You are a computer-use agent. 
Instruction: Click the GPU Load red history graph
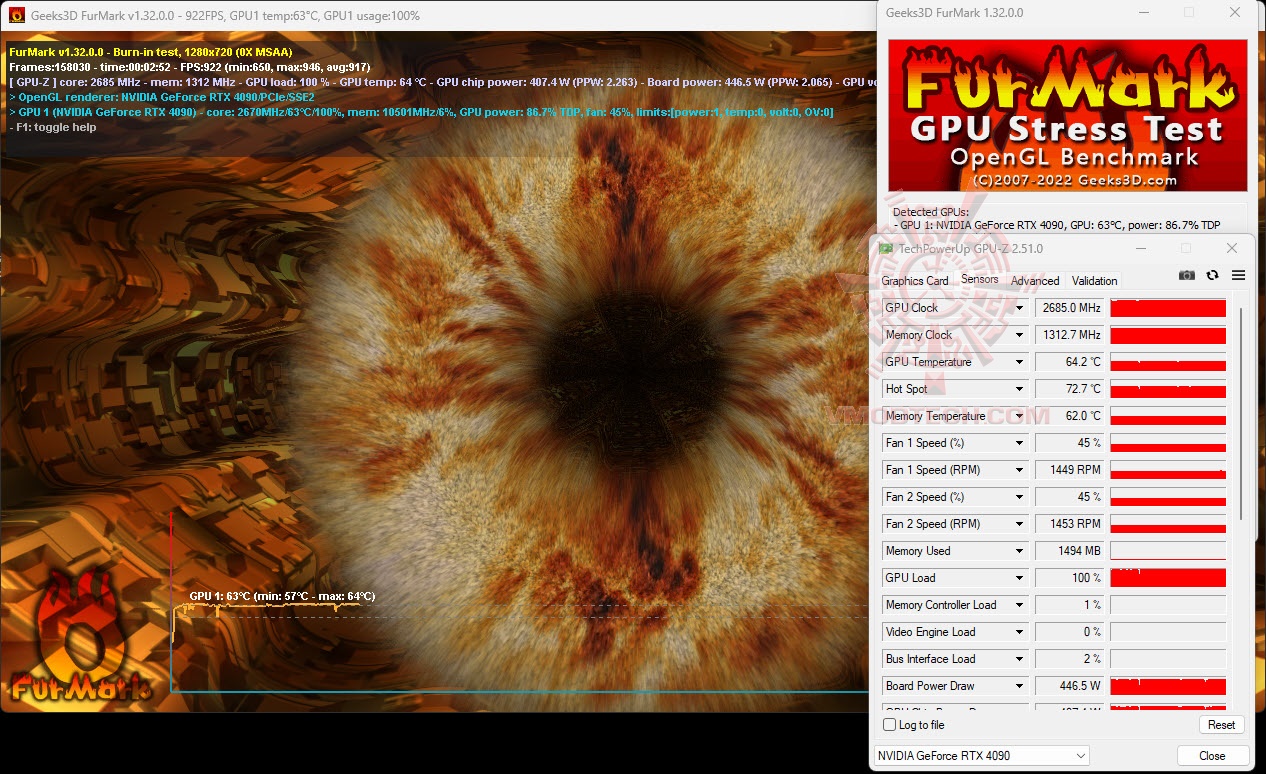[x=1168, y=578]
